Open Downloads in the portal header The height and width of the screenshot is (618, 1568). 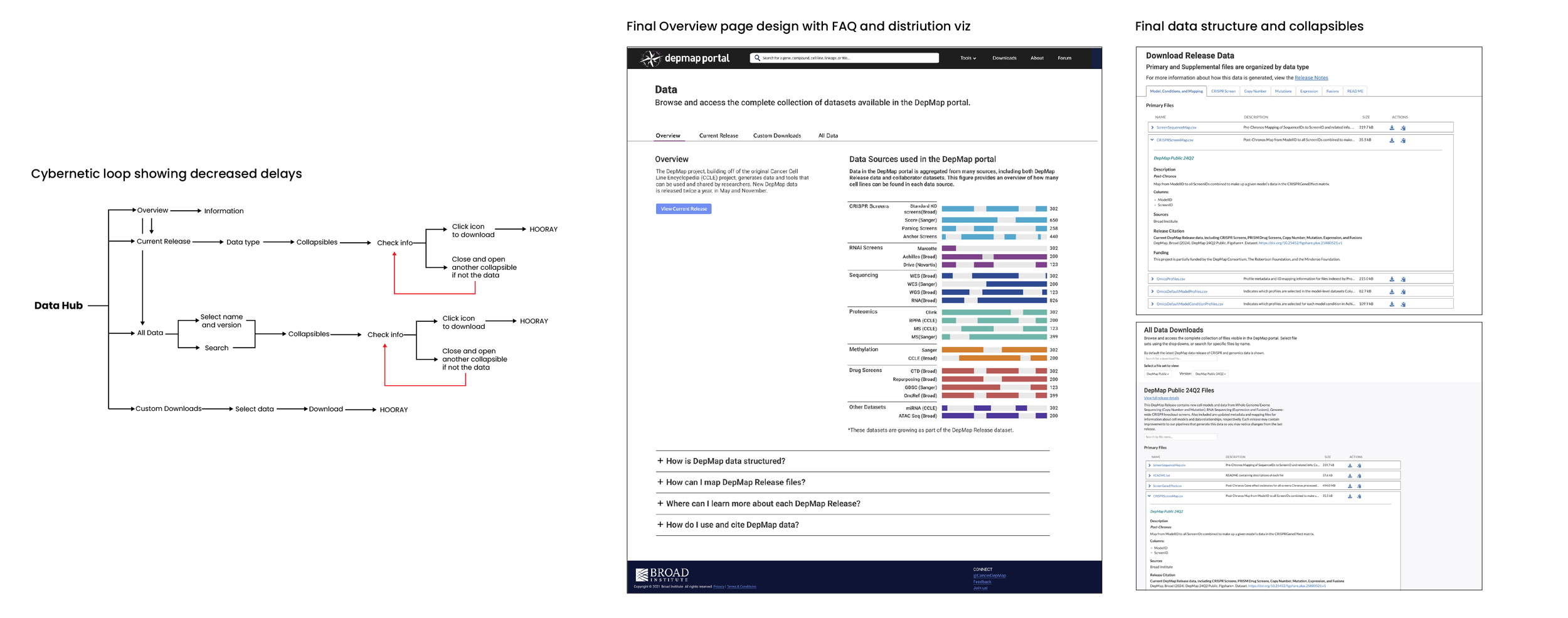tap(1004, 58)
